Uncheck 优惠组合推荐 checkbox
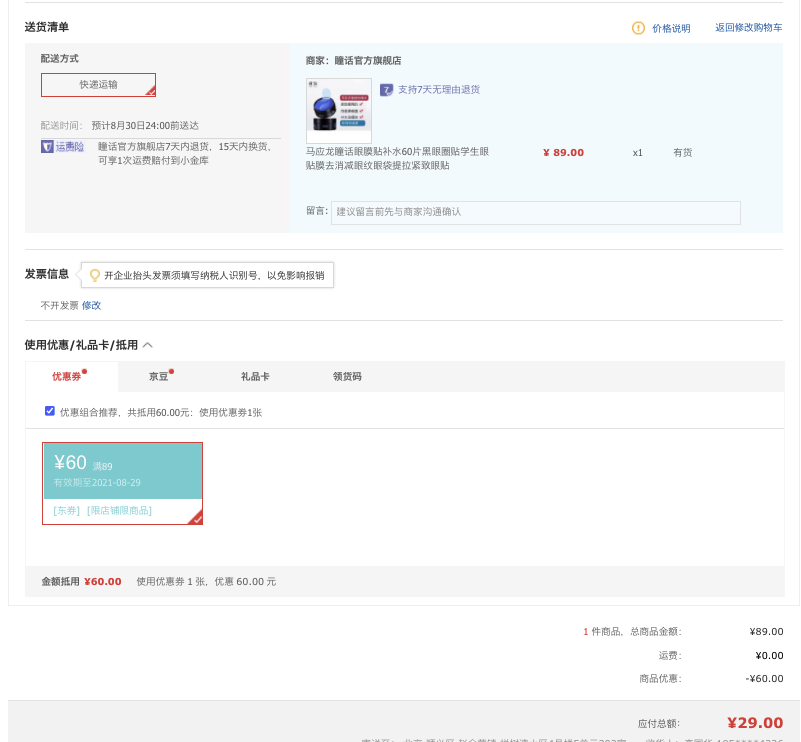 (50, 411)
